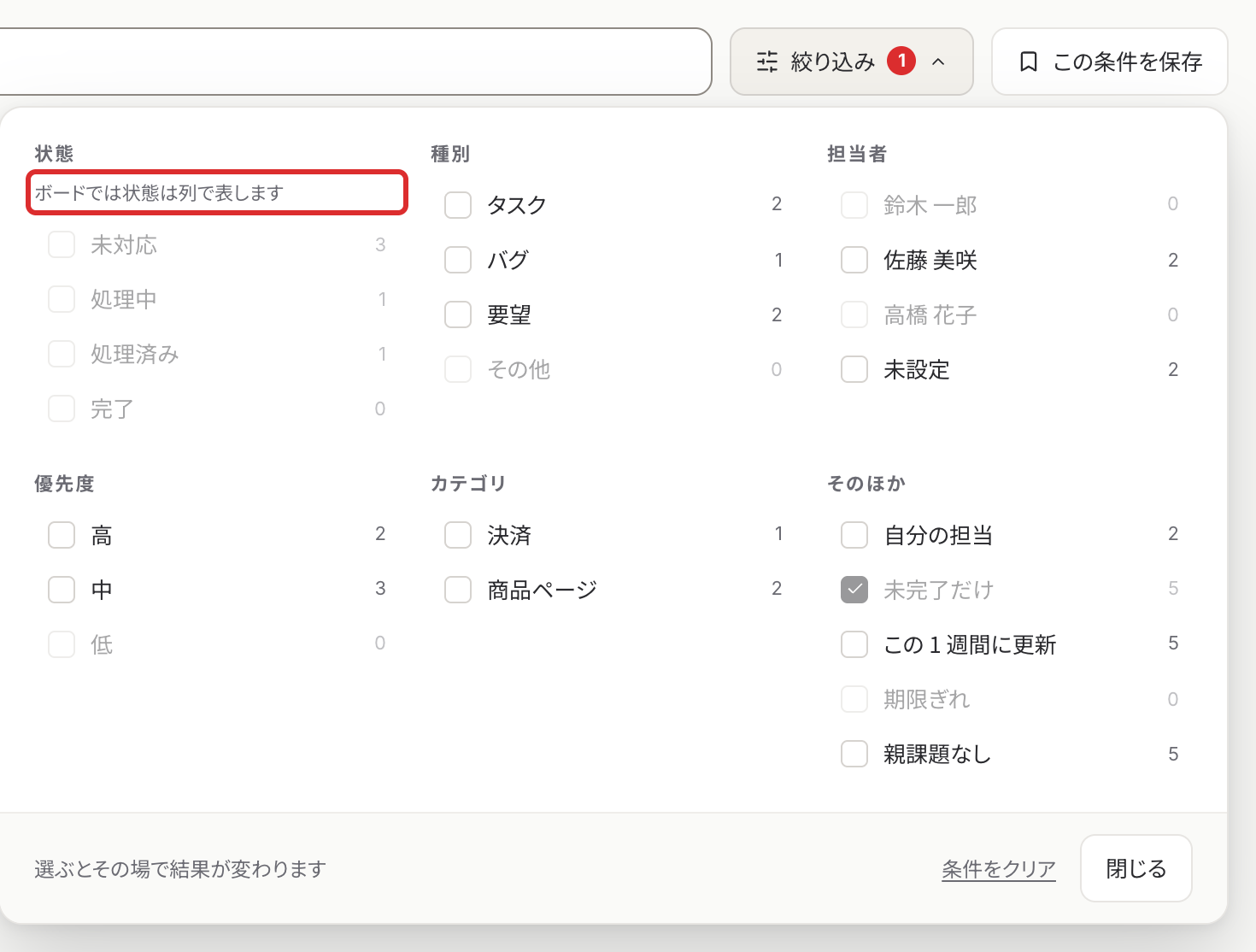Click the 状態 section heading
Screen dimensions: 1256x952
point(54,154)
